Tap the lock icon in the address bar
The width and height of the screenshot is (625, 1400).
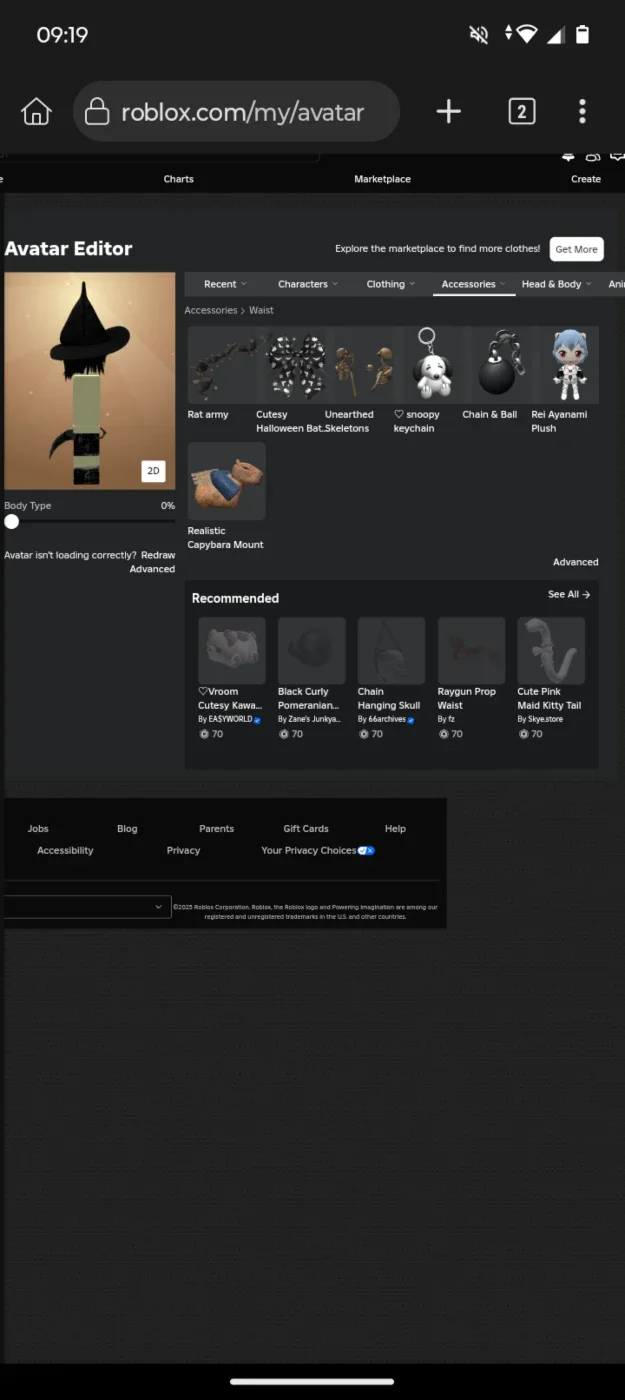pyautogui.click(x=97, y=112)
